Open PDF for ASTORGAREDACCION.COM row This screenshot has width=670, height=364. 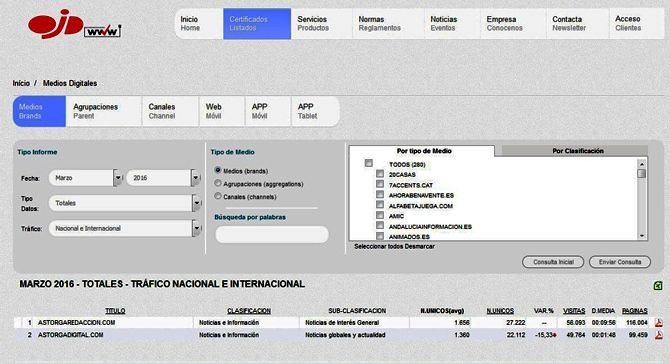pyautogui.click(x=658, y=323)
